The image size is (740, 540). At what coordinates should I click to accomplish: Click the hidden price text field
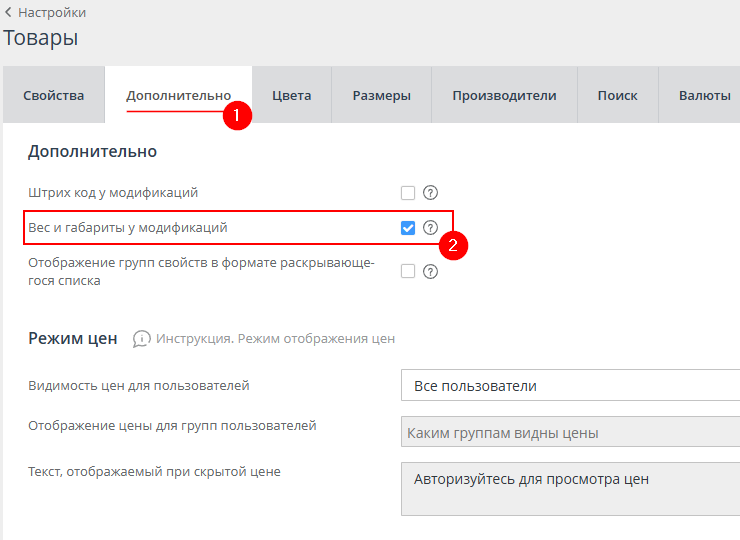coord(570,488)
